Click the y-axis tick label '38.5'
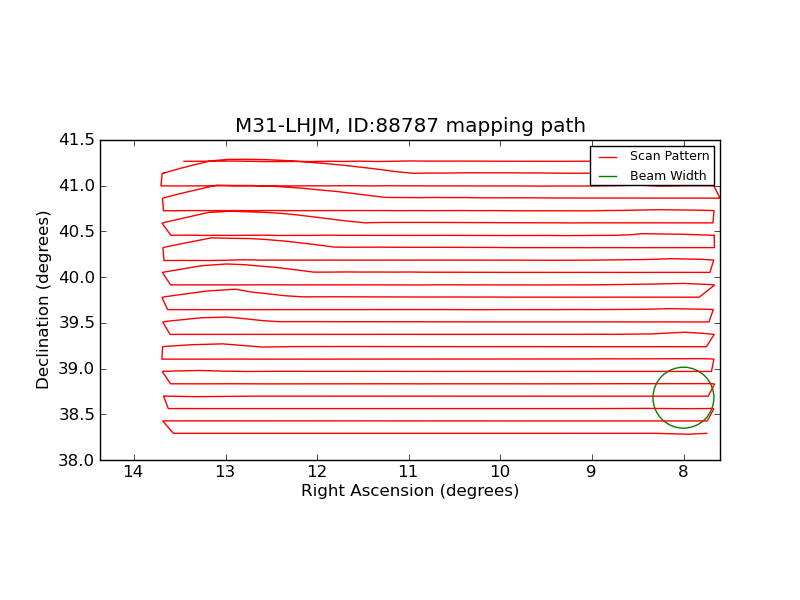Screen dimensions: 800x600 click(x=77, y=414)
